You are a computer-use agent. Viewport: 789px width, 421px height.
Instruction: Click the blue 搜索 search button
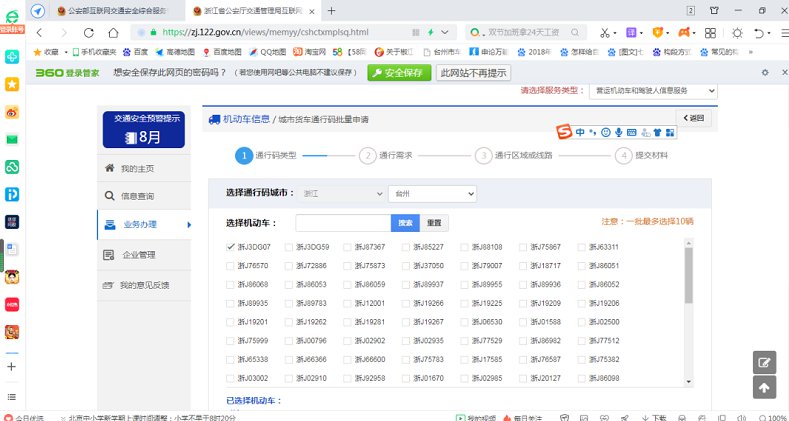[405, 222]
